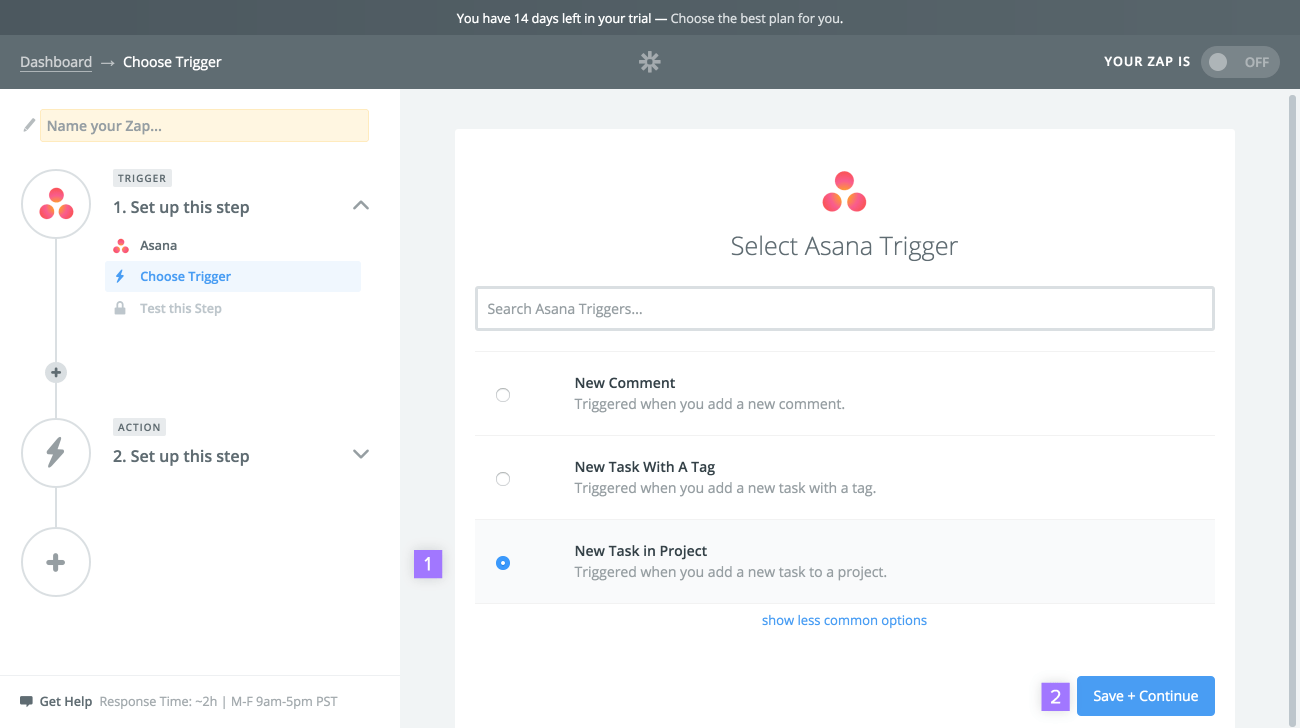
Task: Click show less common options link
Action: [844, 620]
